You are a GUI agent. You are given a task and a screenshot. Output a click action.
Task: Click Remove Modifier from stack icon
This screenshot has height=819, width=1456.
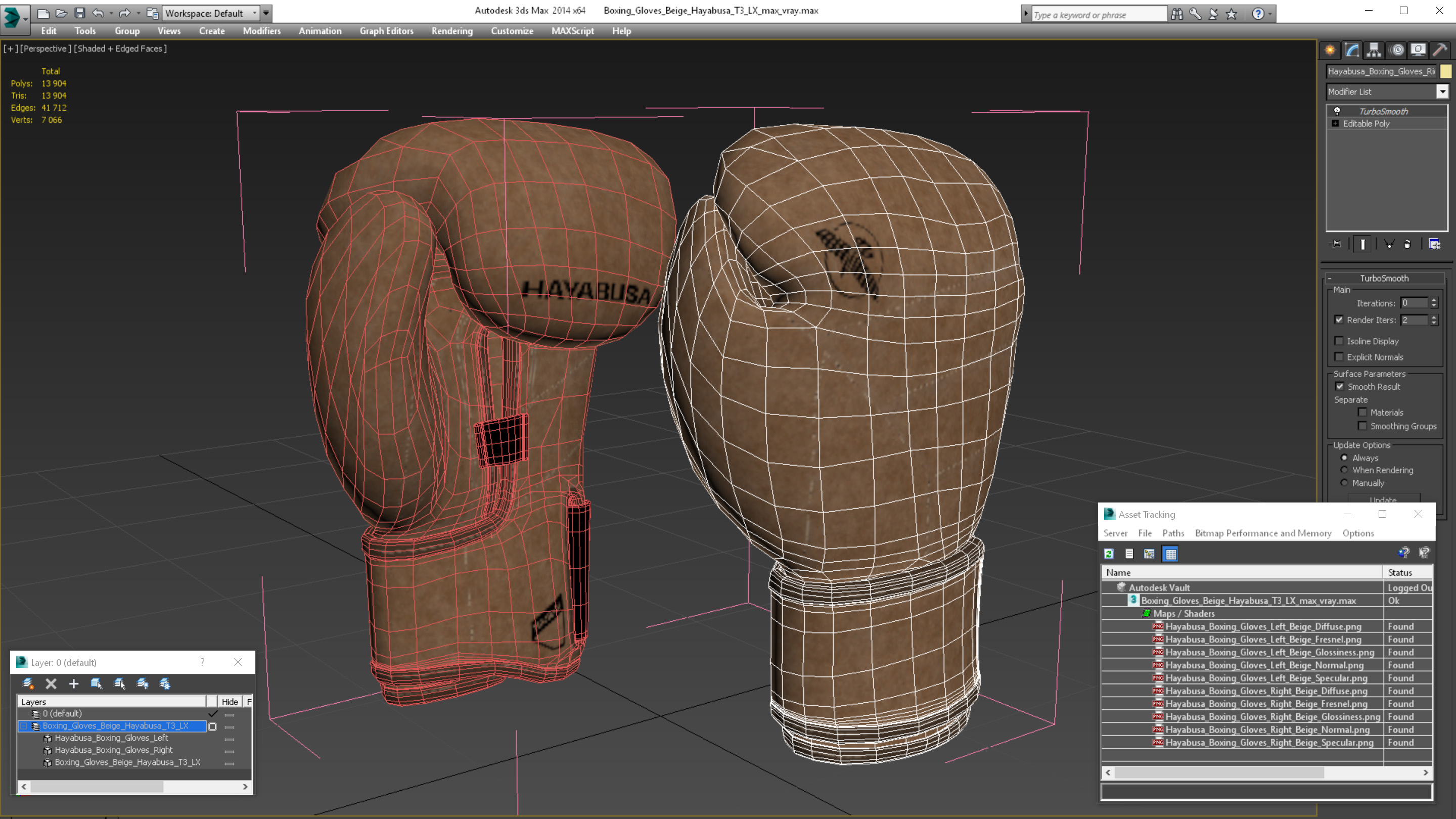coord(1408,244)
